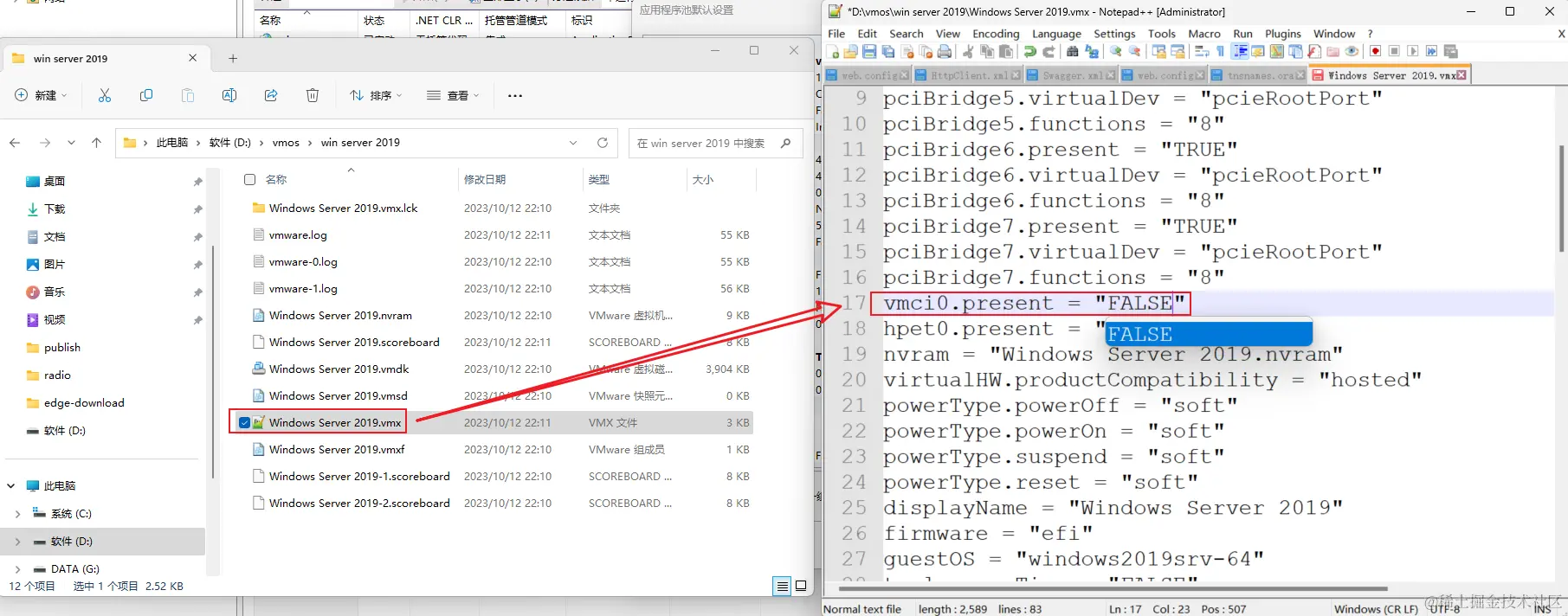
Task: Open the Notepad++ Encoding menu
Action: [996, 34]
